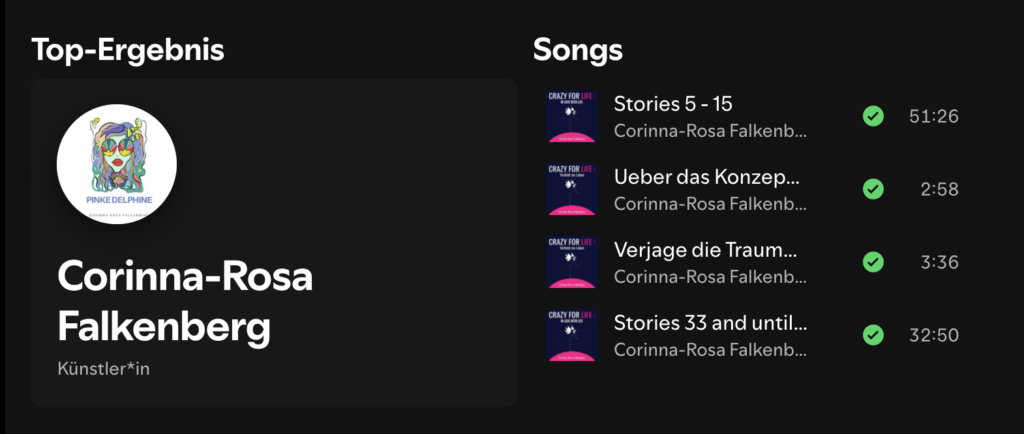Open the Pinke Delphine artist profile picture
1024x434 pixels.
pos(117,164)
